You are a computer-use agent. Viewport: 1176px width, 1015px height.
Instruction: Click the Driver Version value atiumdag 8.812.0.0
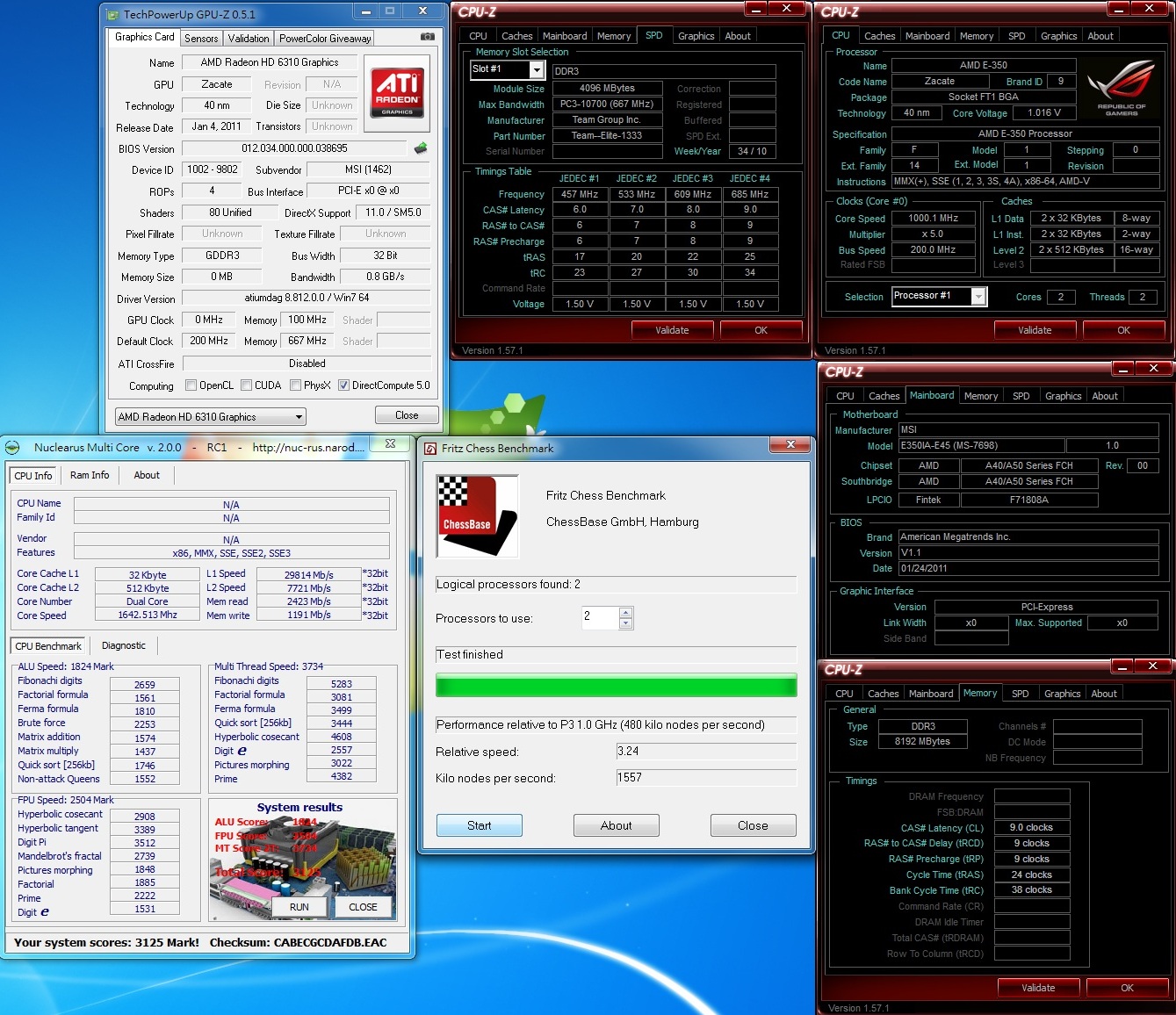tap(307, 299)
